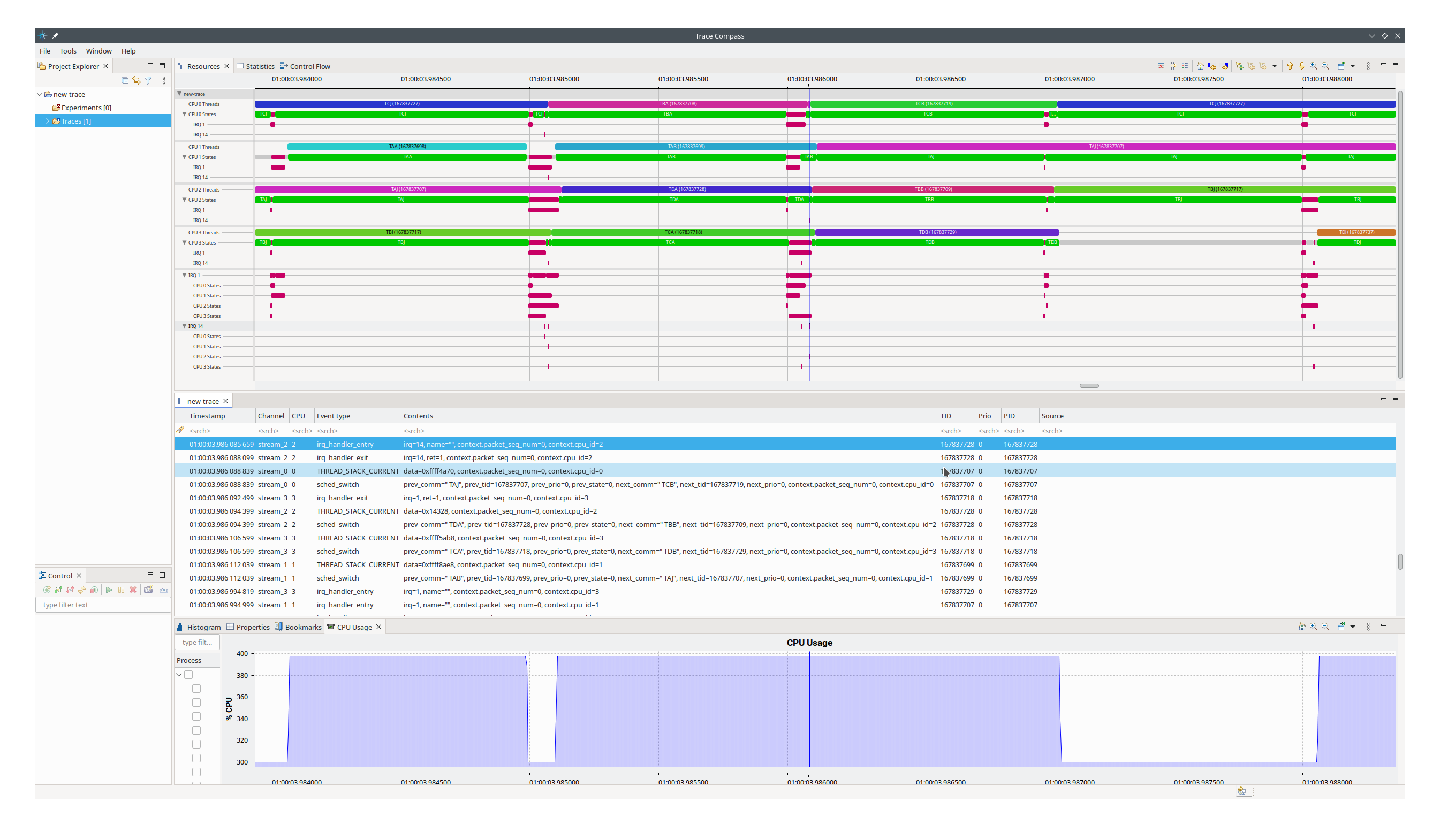1440x840 pixels.
Task: Add a bookmark with the flag-plus icon
Action: point(1239,66)
